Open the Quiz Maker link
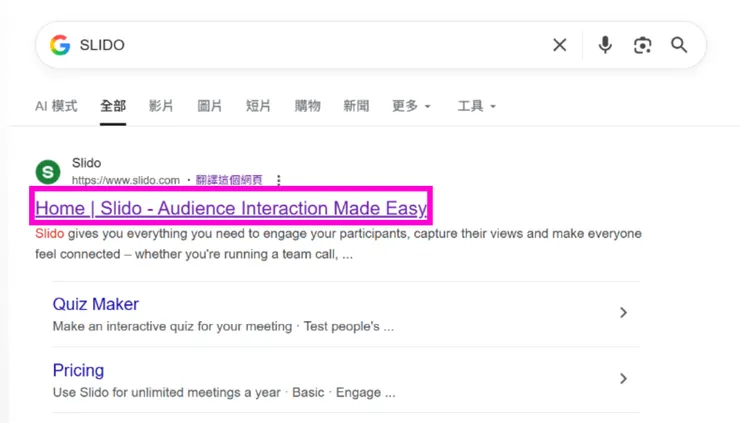Image resolution: width=740 pixels, height=423 pixels. tap(96, 304)
